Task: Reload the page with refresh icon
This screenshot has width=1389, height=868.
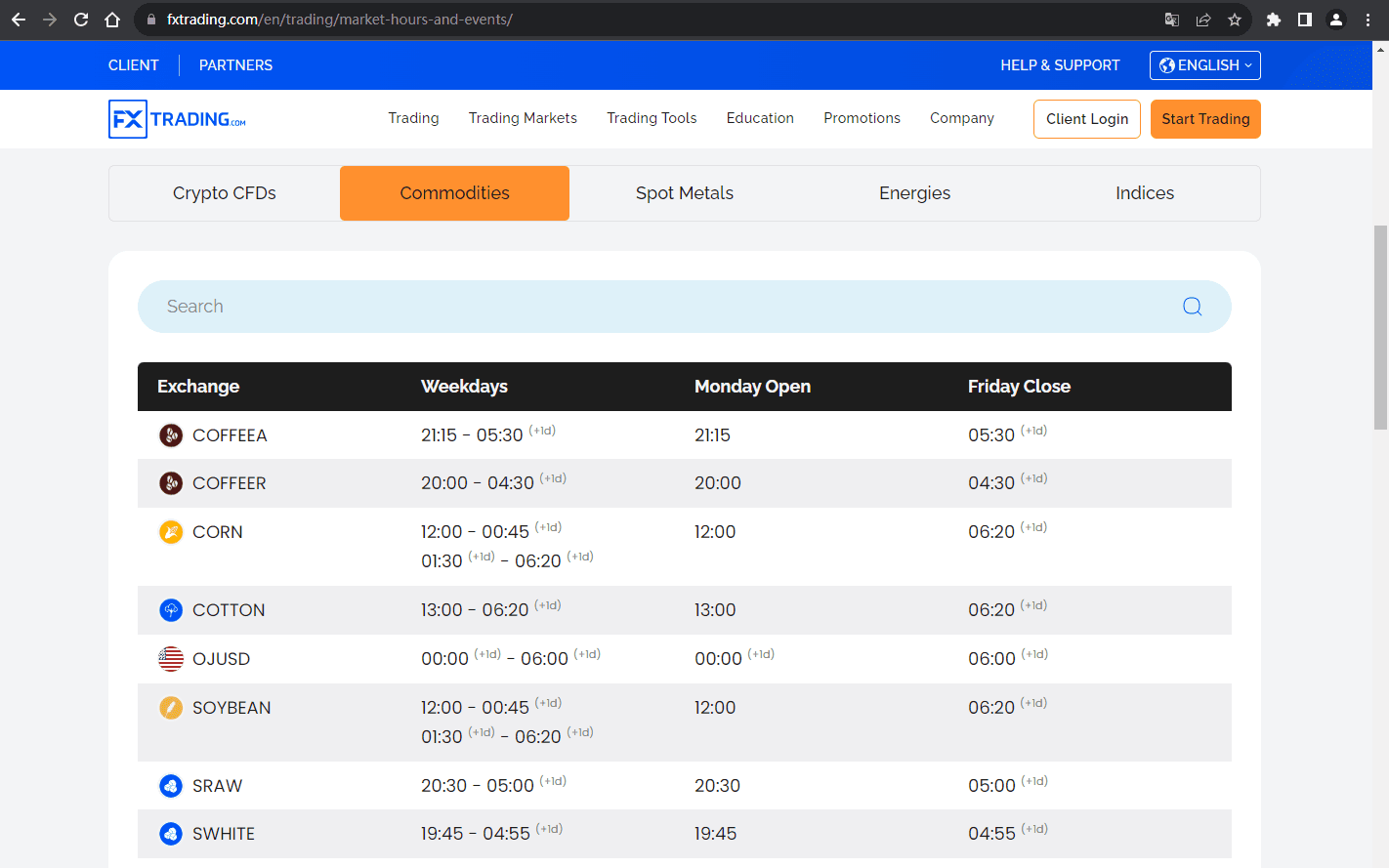Action: pyautogui.click(x=81, y=20)
